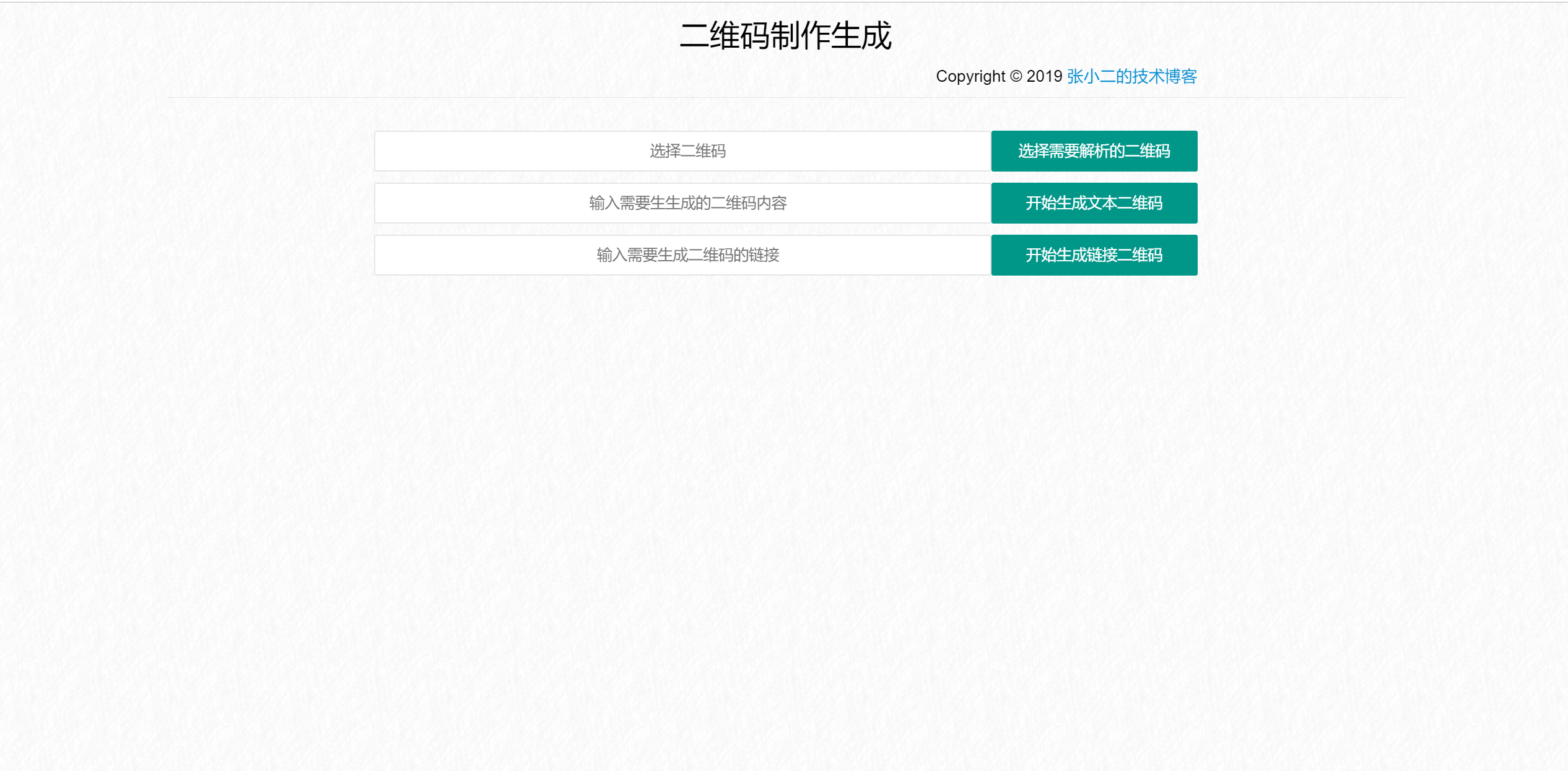
Task: Click the middle teal generation button
Action: tap(1094, 203)
